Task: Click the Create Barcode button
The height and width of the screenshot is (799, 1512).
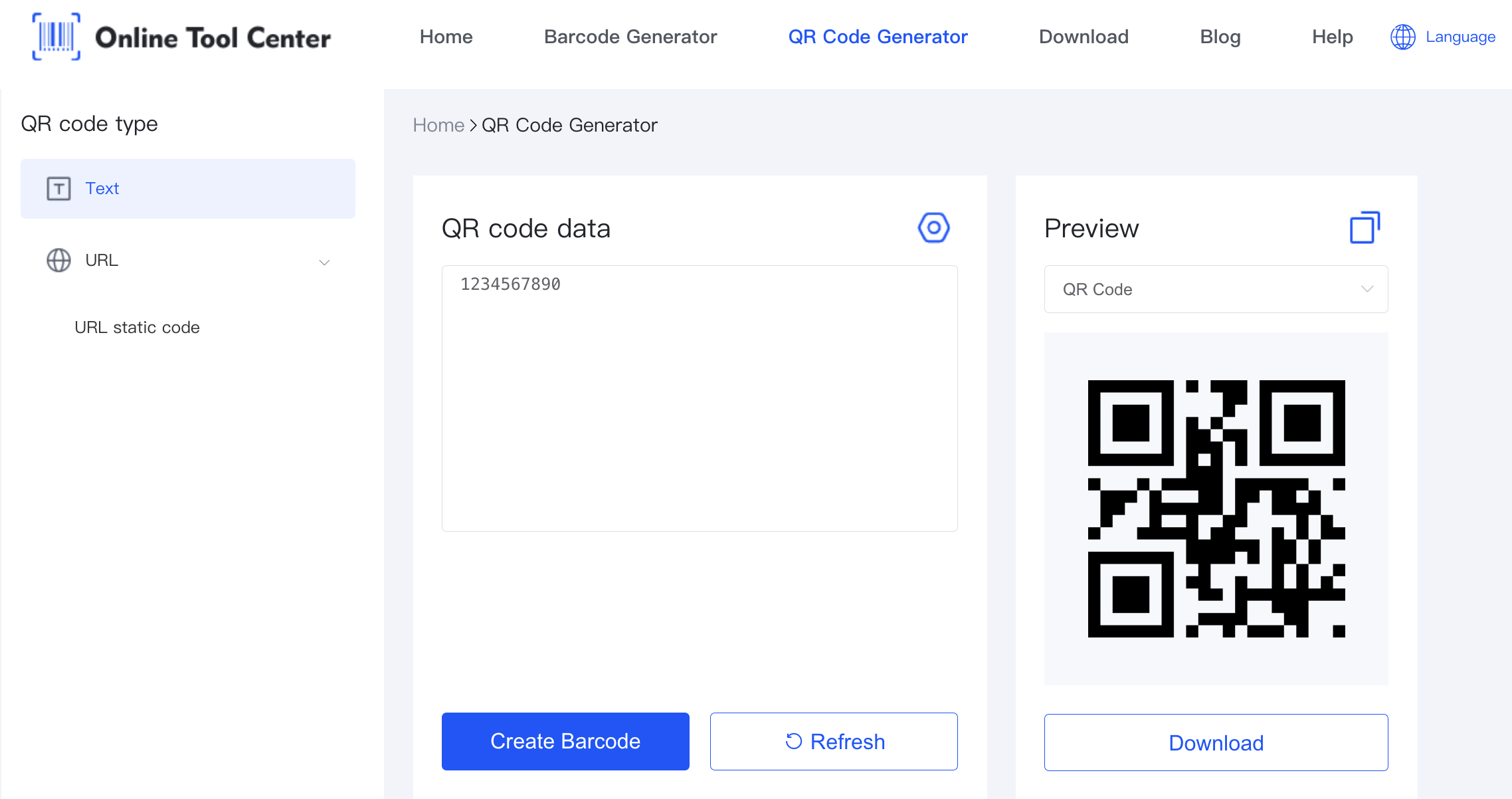Action: pos(565,741)
